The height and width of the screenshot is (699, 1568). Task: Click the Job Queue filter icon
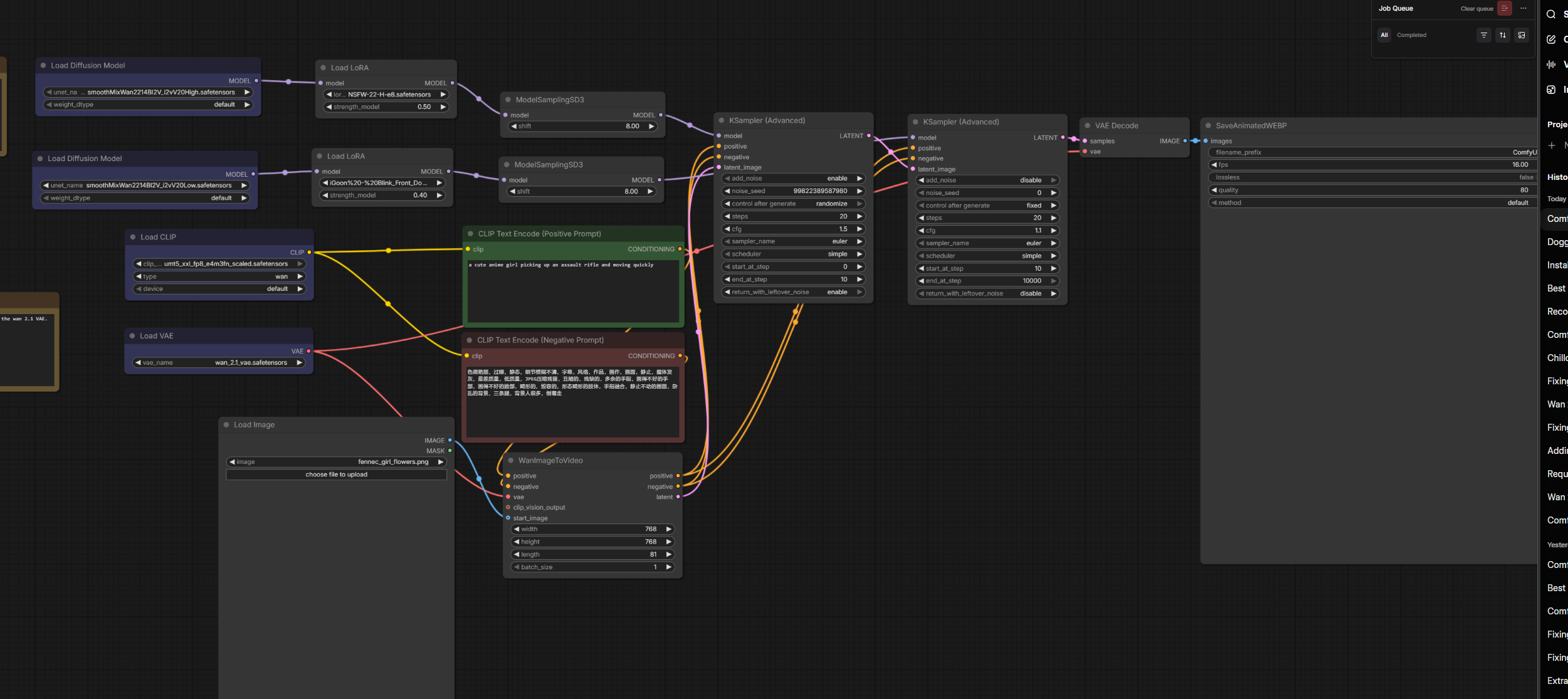tap(1483, 35)
